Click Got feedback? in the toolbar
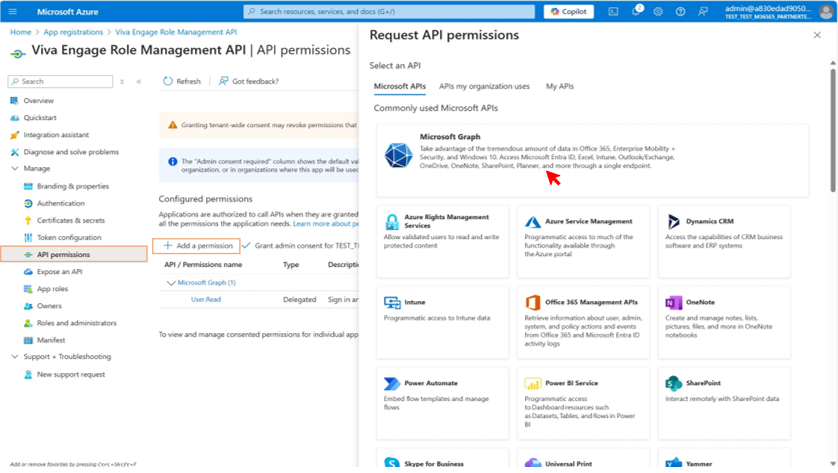 (249, 81)
